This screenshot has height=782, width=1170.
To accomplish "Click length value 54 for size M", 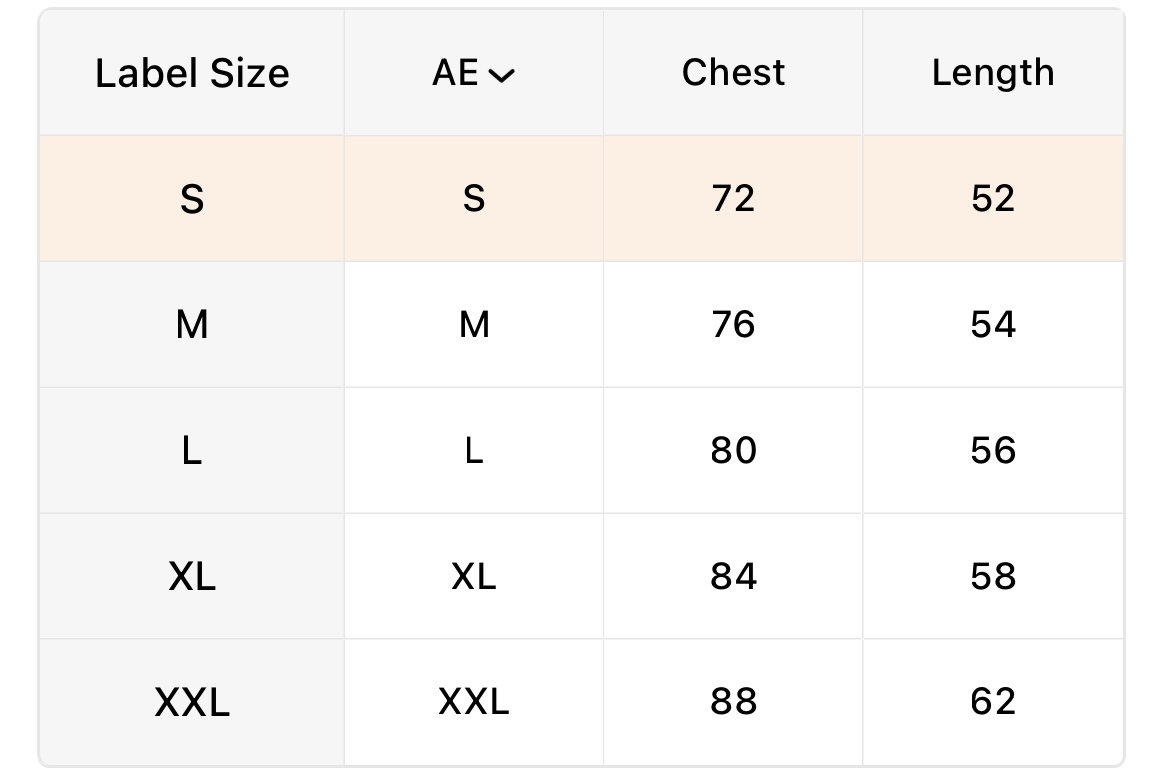I will [x=993, y=325].
